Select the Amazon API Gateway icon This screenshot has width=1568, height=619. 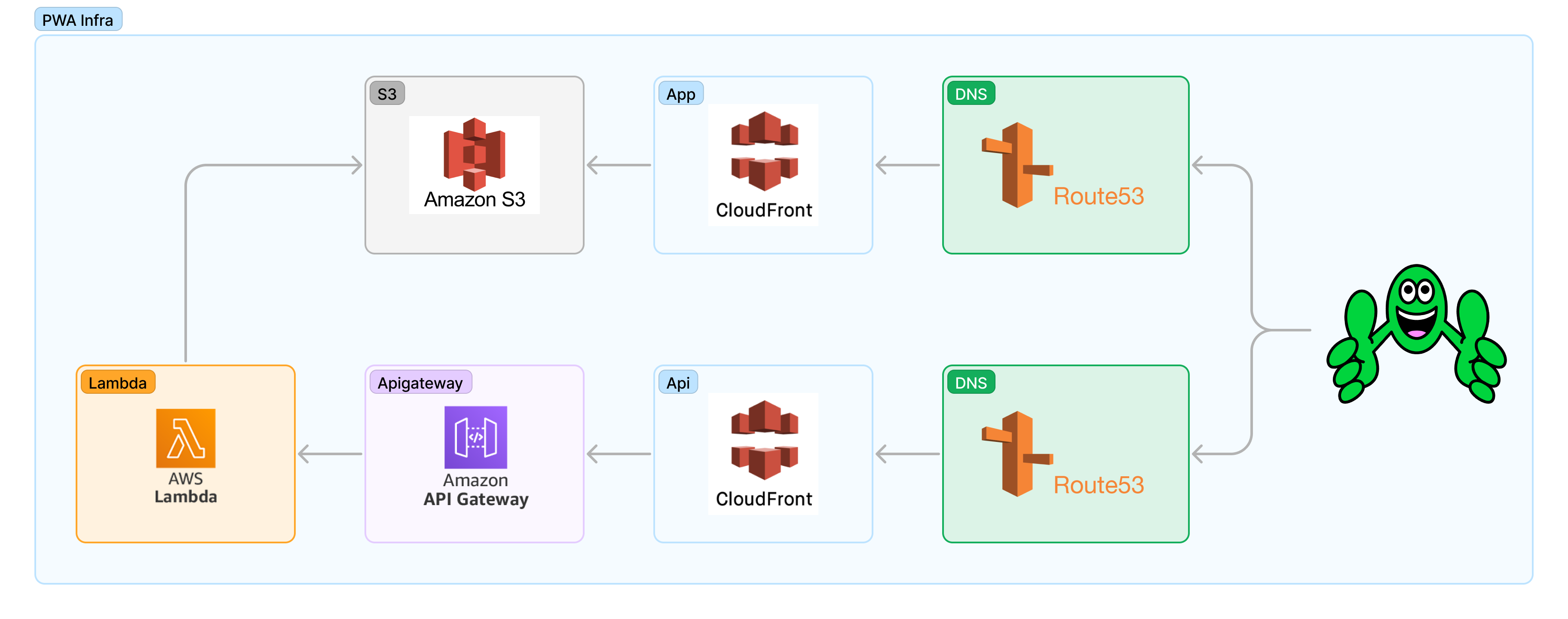click(475, 437)
